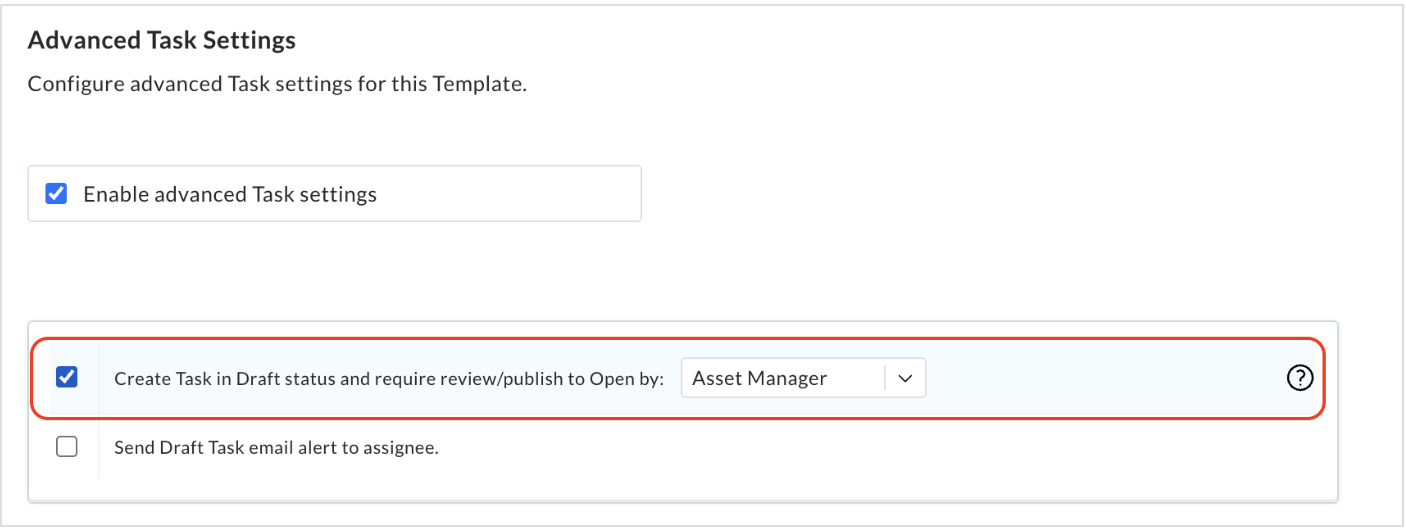The image size is (1406, 530).
Task: Disable the Enable advanced Task settings checkbox
Action: pos(57,194)
